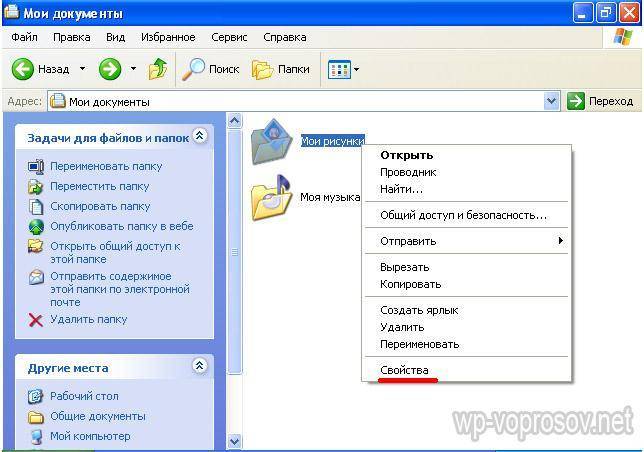Click the Рабочий стол desktop icon
Screen dimensions: 644x452
tap(36, 396)
